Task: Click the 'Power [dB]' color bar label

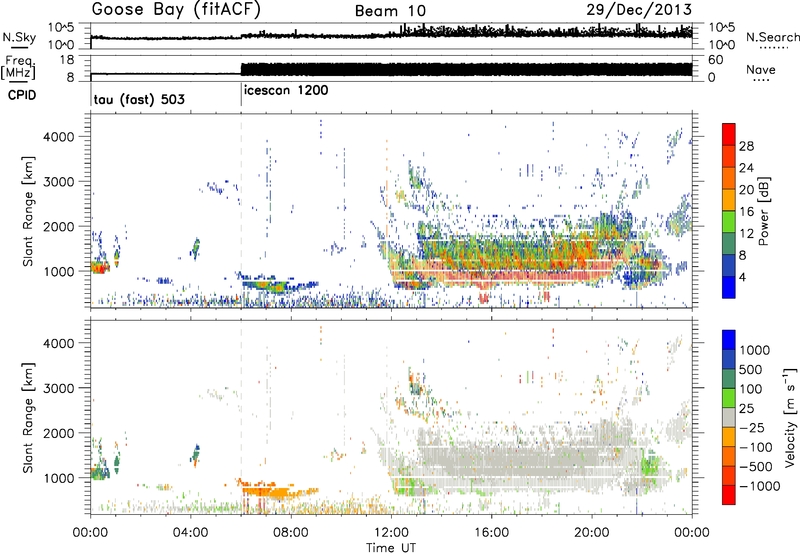Action: (764, 211)
